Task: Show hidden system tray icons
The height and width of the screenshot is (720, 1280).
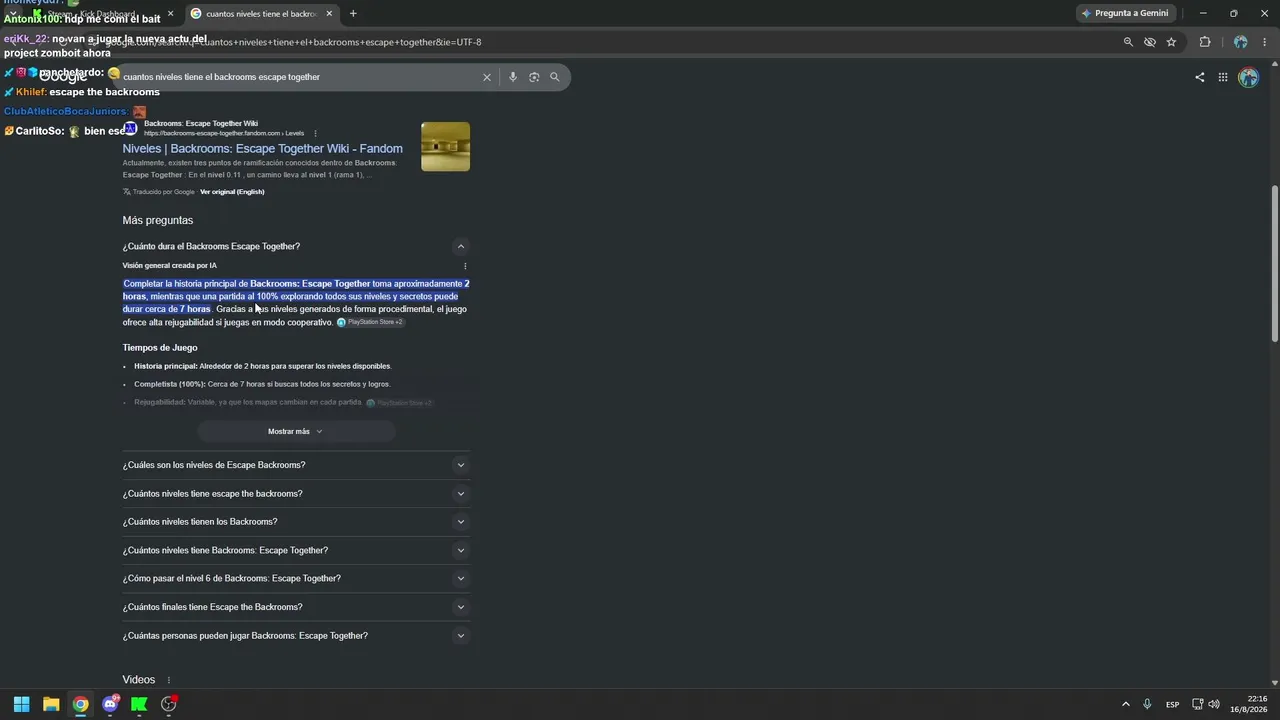Action: (x=1126, y=705)
